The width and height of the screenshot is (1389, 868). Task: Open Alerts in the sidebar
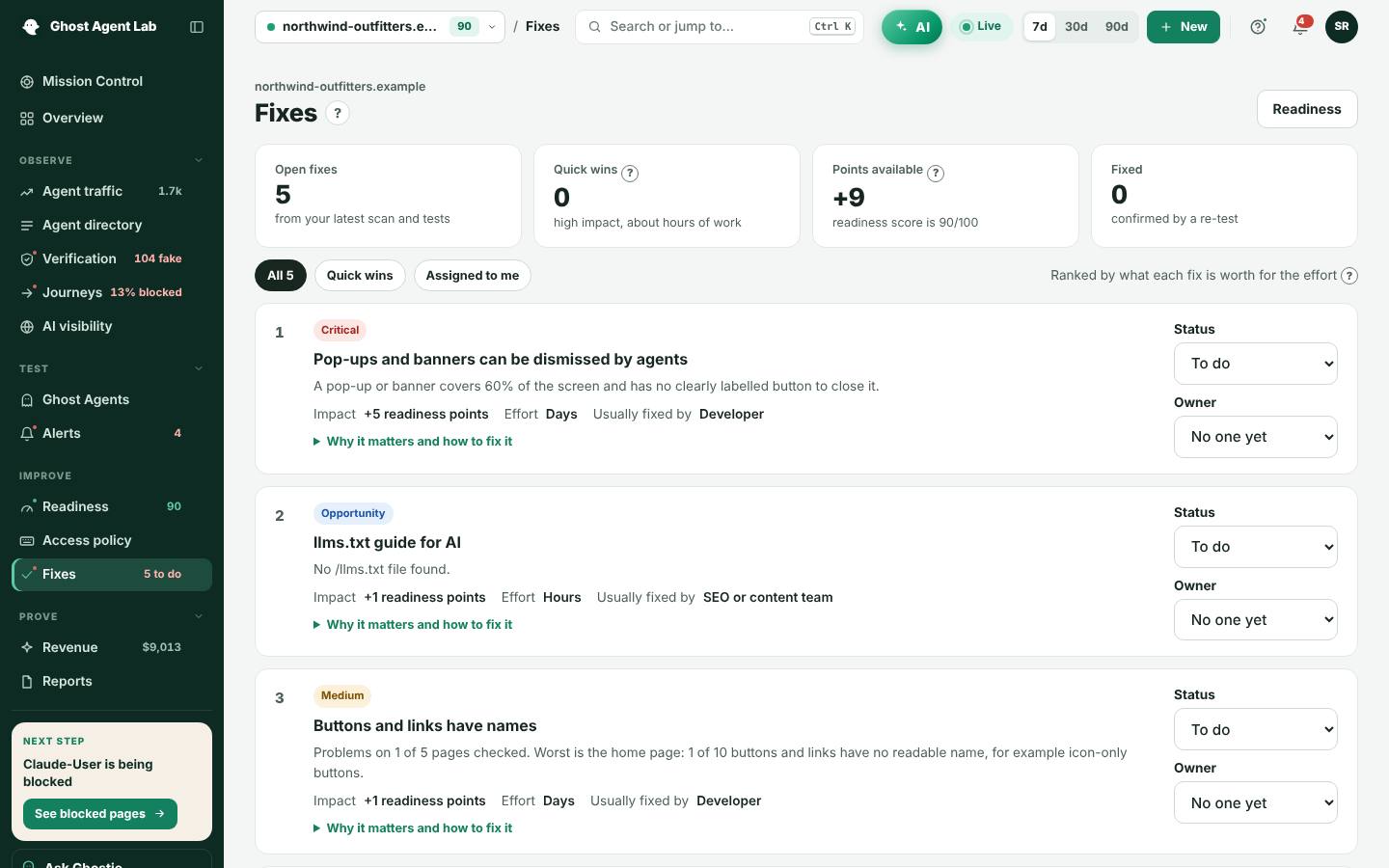point(112,434)
